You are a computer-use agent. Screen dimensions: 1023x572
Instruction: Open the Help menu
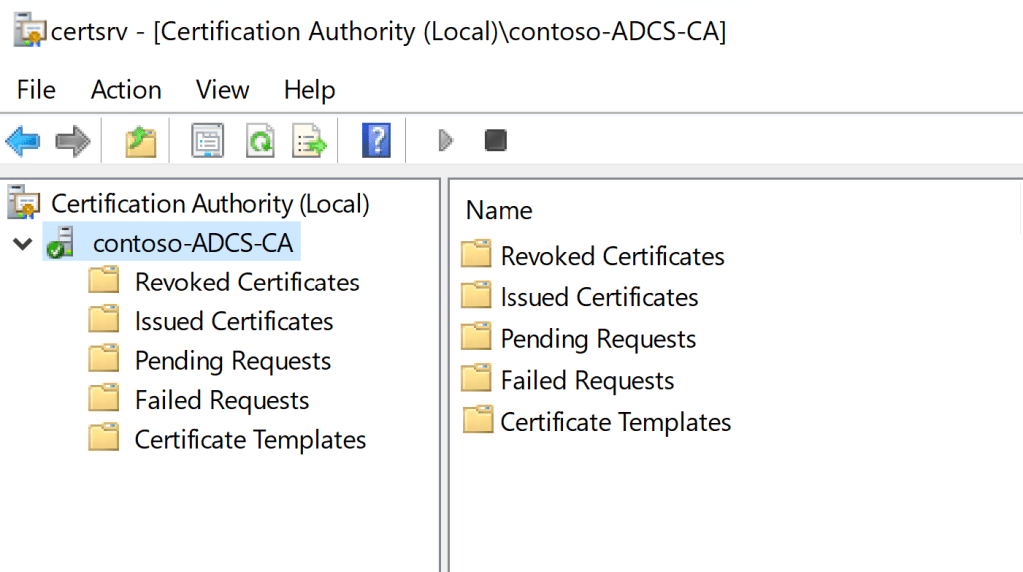[x=309, y=90]
